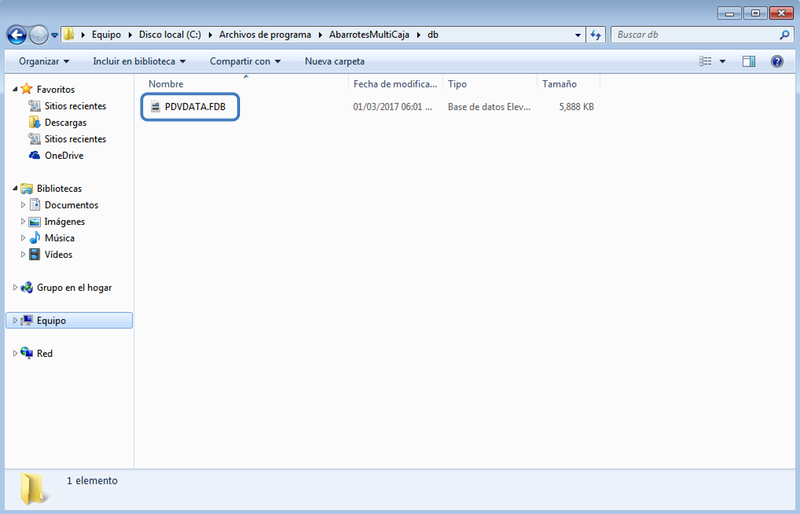Click the greyed Forward navigation arrow

point(38,35)
